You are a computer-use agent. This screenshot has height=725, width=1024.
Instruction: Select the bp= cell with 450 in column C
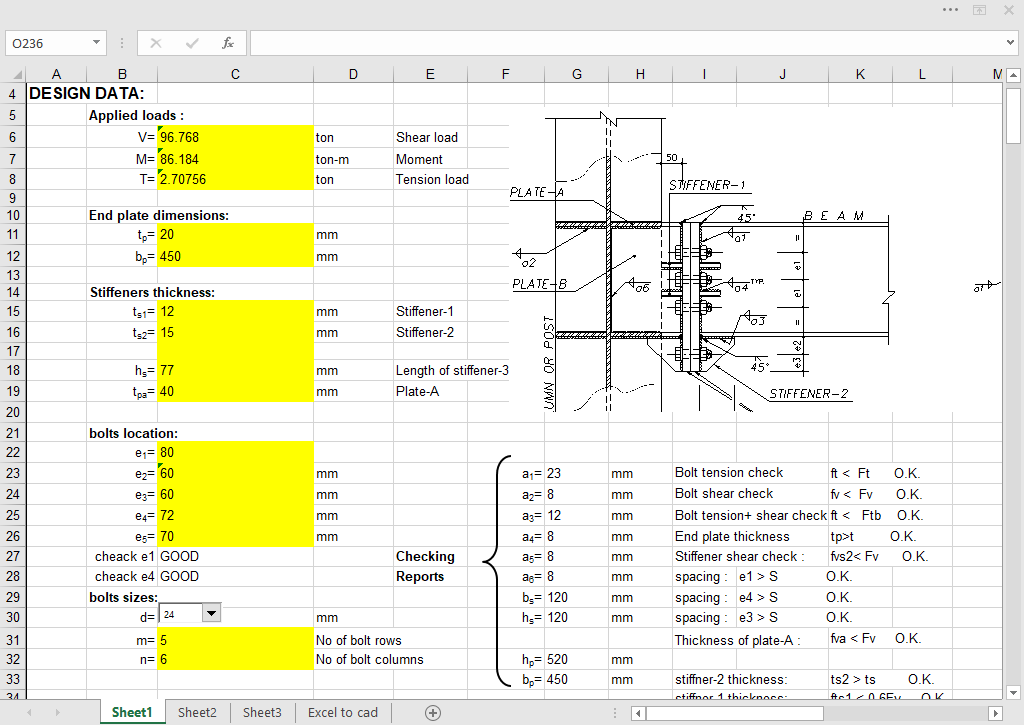[x=235, y=257]
